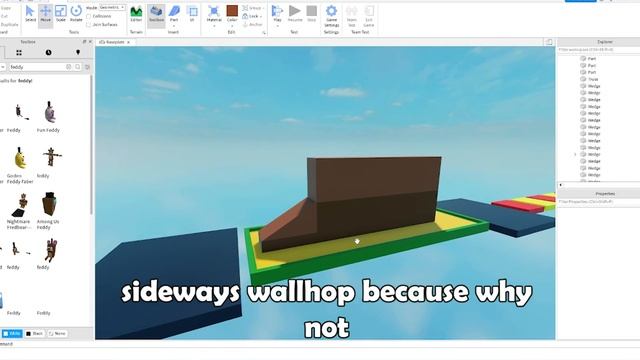
Task: Switch to the Toolbox creations lightbulb tab
Action: (x=78, y=53)
